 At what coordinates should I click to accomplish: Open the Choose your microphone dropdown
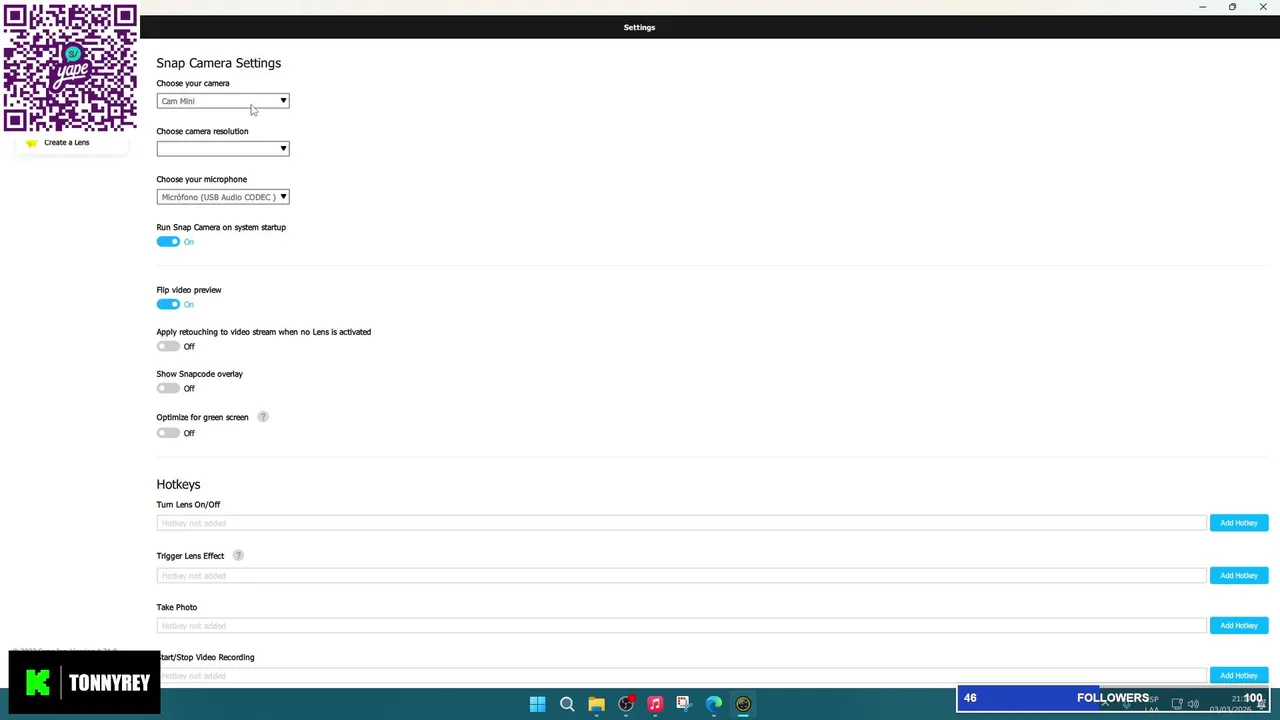[222, 197]
